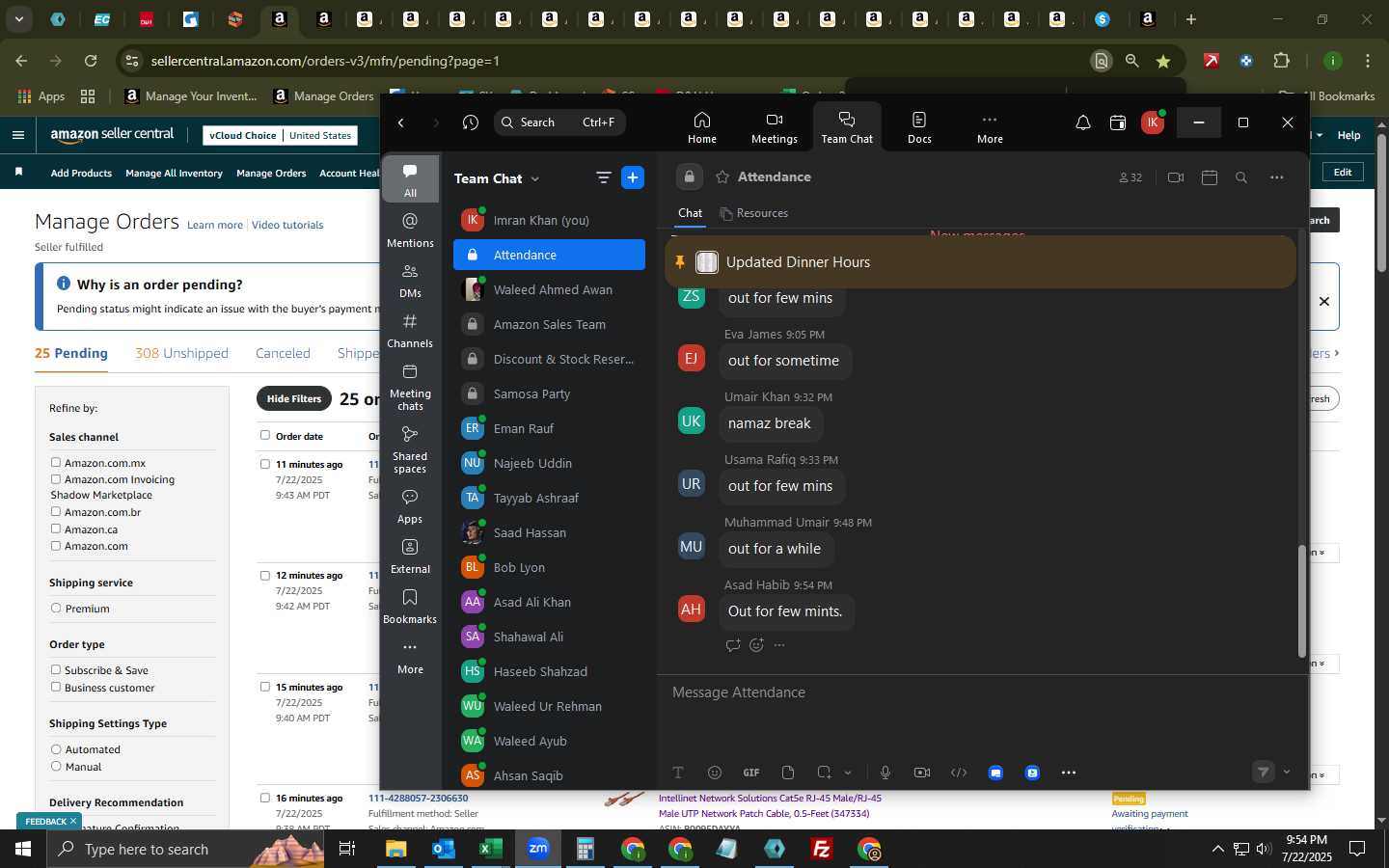The image size is (1389, 868).
Task: Open External in Zoom sidebar
Action: click(410, 556)
